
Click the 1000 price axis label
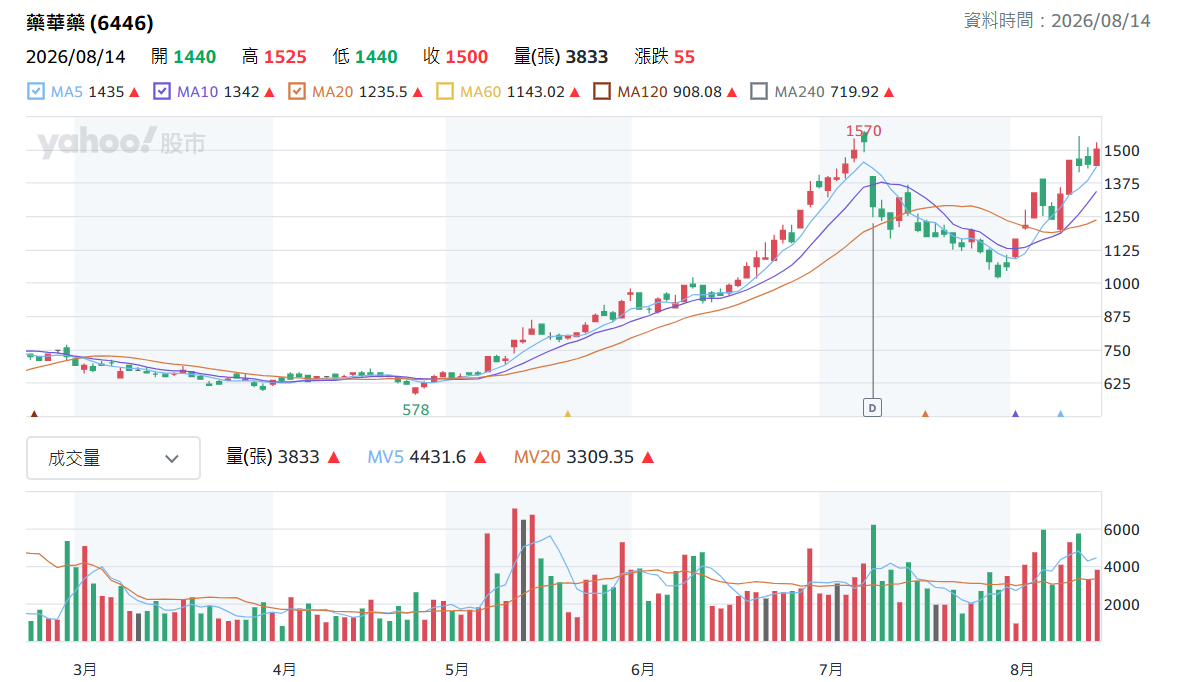[x=1122, y=284]
